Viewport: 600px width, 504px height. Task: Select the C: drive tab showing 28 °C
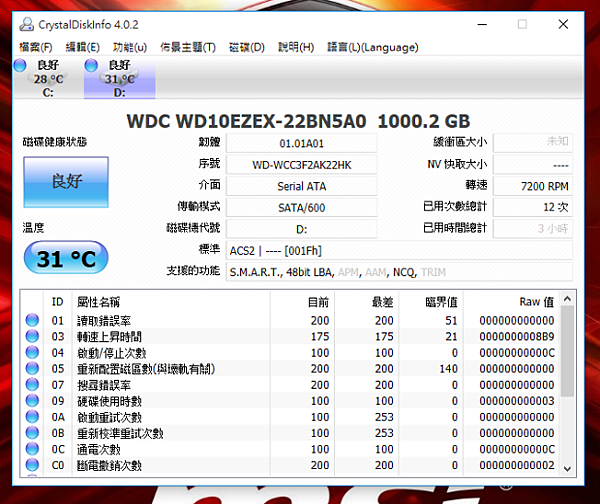pos(48,78)
